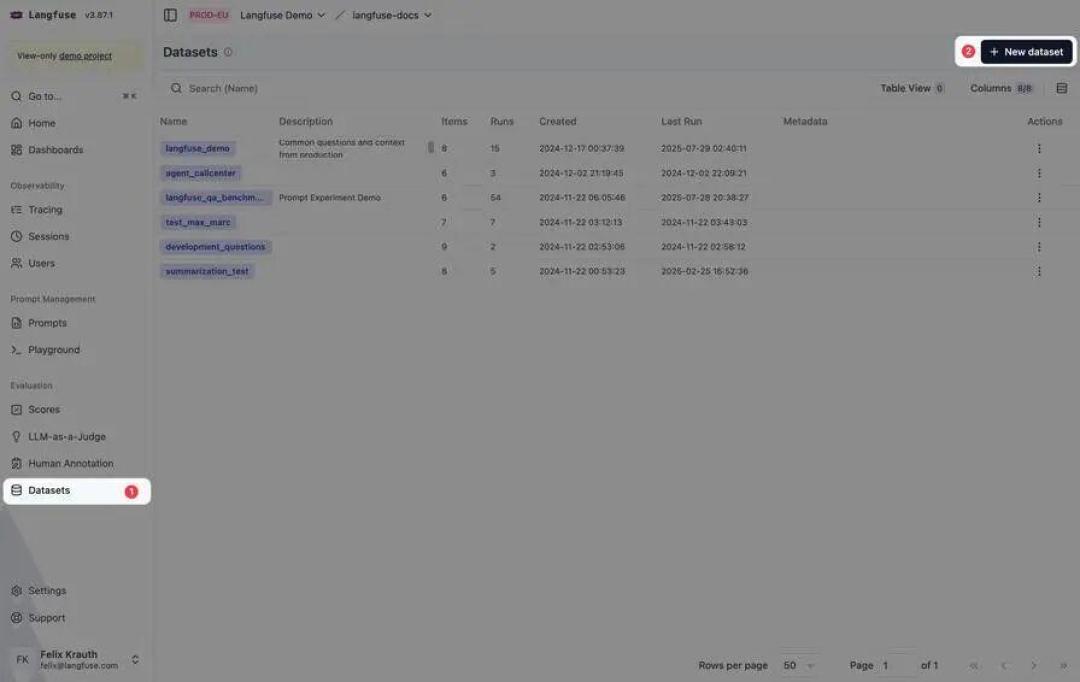This screenshot has height=682, width=1080.
Task: Click the info icon beside Datasets heading
Action: [228, 52]
